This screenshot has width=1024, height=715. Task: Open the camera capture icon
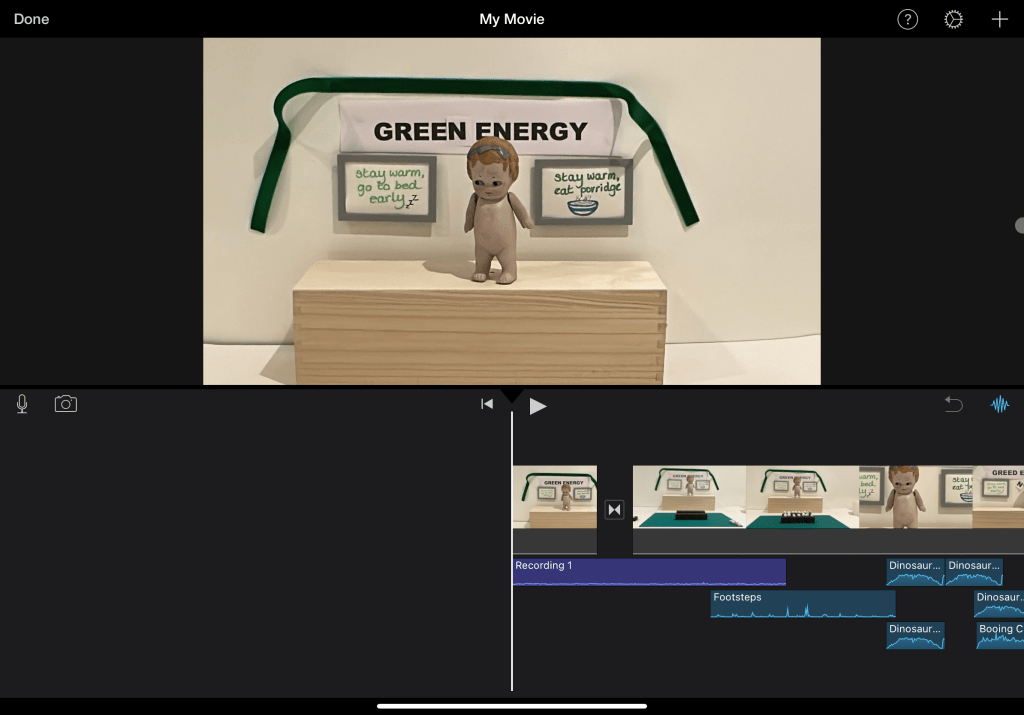(66, 404)
